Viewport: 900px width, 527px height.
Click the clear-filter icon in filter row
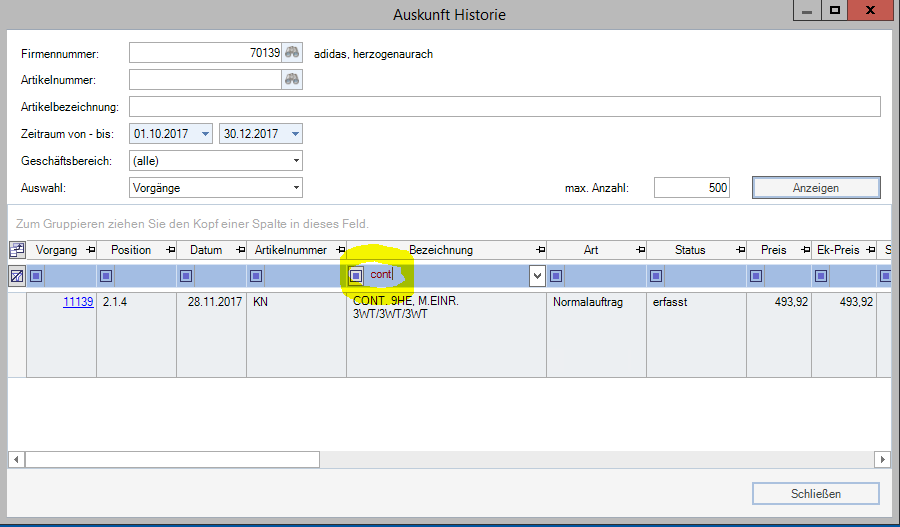click(x=17, y=276)
